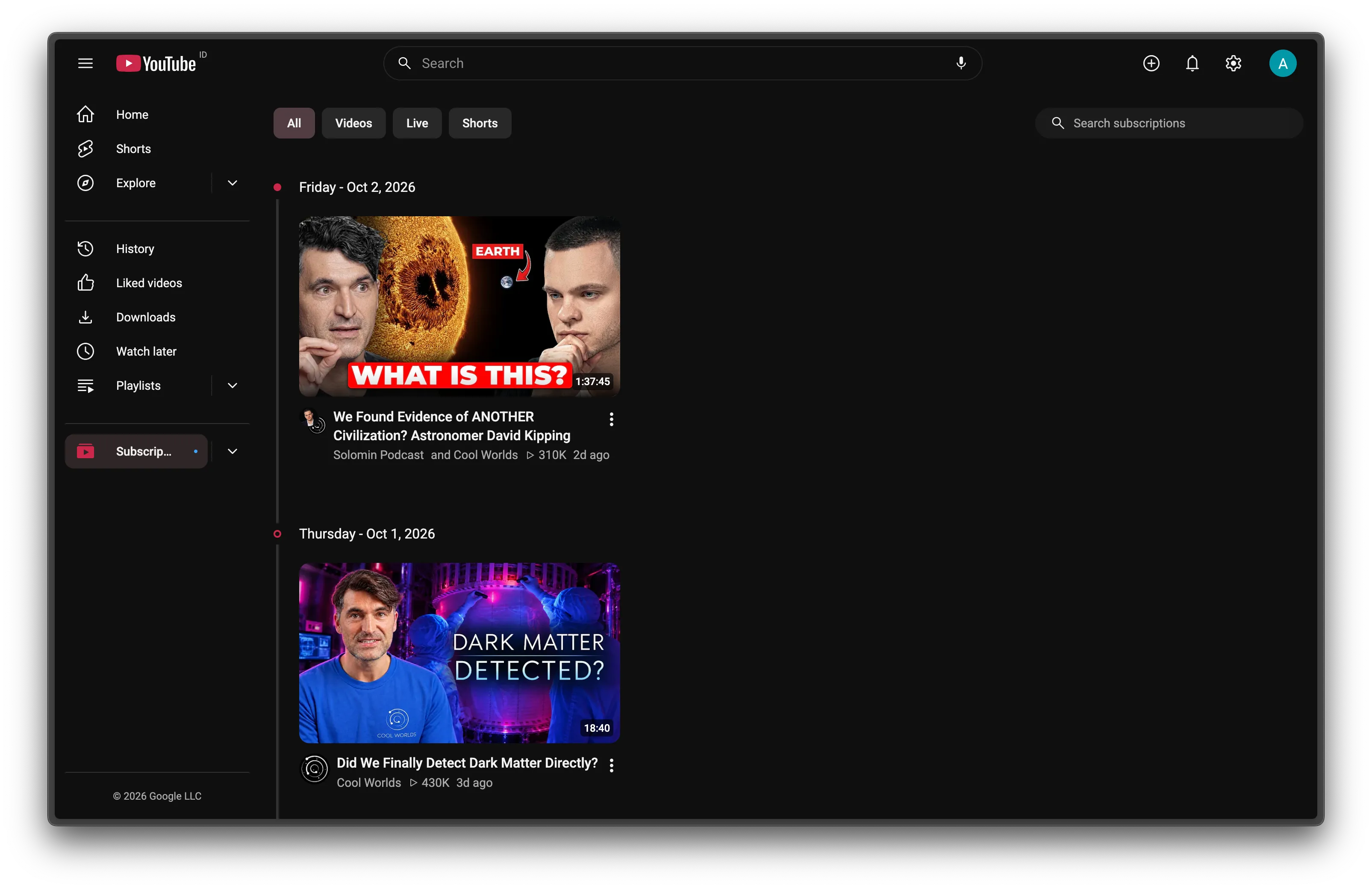Viewport: 1372px width, 889px height.
Task: Expand the Subscriptions section chevron
Action: (233, 451)
